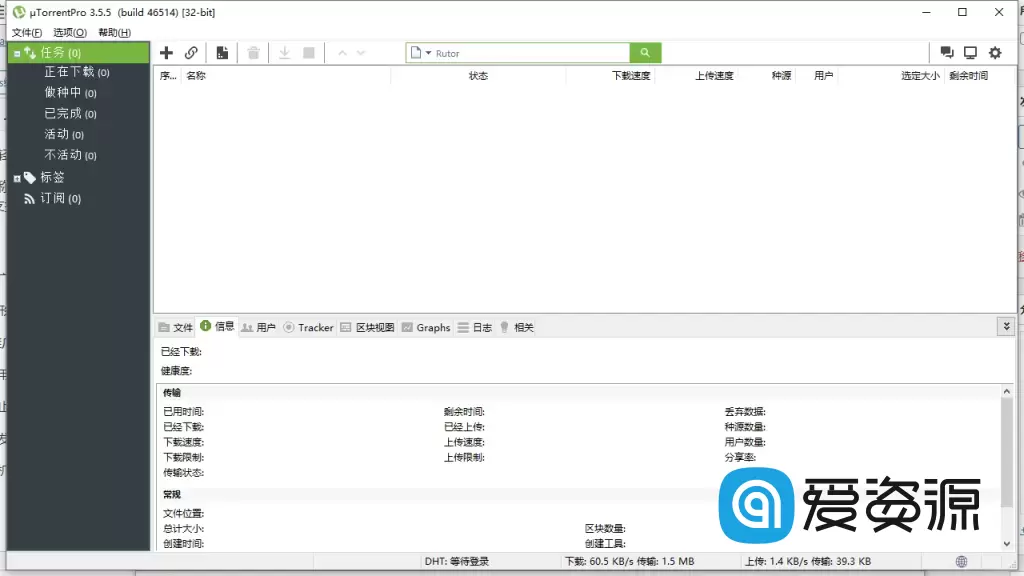Click the Start download arrow icon
This screenshot has width=1024, height=576.
coord(284,52)
